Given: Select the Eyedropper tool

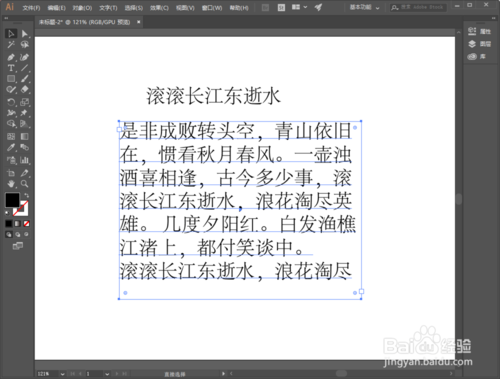Looking at the screenshot, I should pos(11,147).
